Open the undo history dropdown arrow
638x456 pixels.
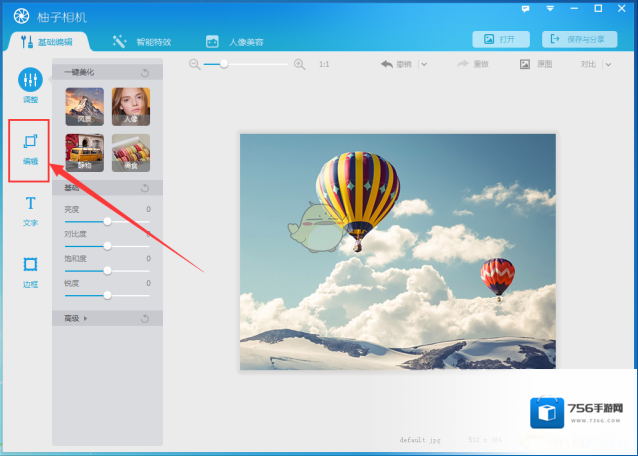coord(423,64)
